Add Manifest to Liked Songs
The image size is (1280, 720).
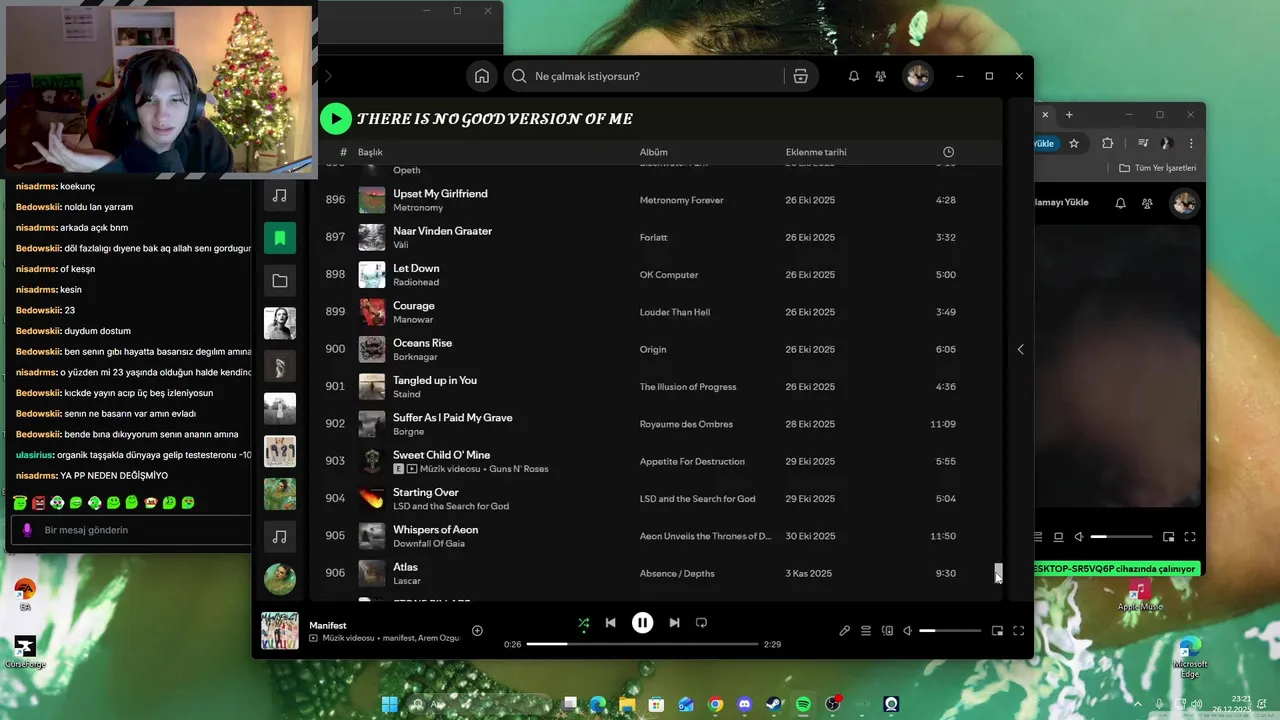click(477, 631)
